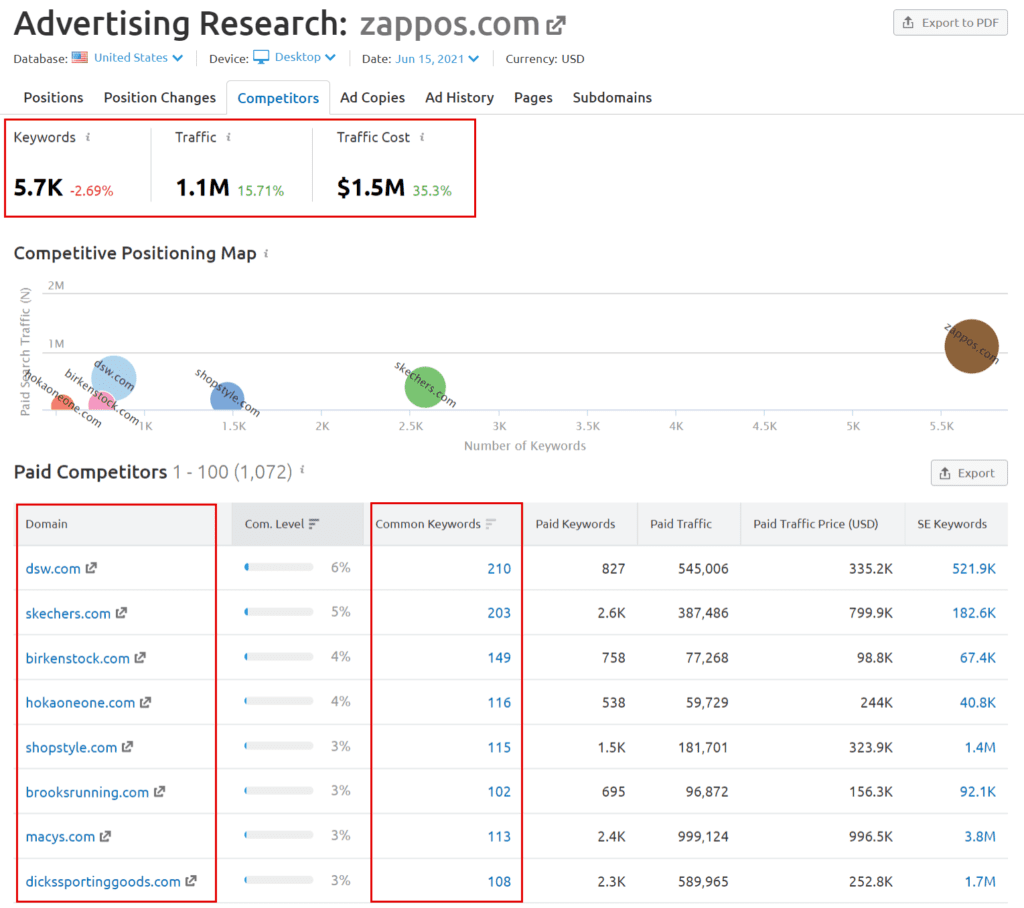Click paid traffic value 999,124
The height and width of the screenshot is (908, 1024).
point(703,837)
